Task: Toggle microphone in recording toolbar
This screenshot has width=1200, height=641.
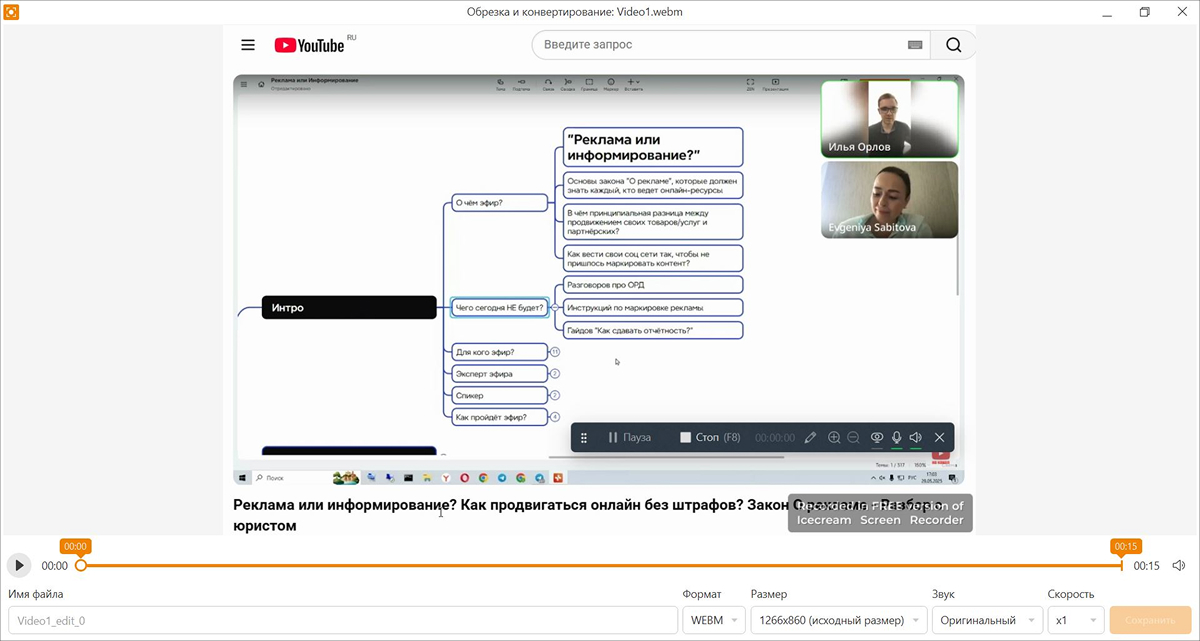Action: (x=897, y=438)
